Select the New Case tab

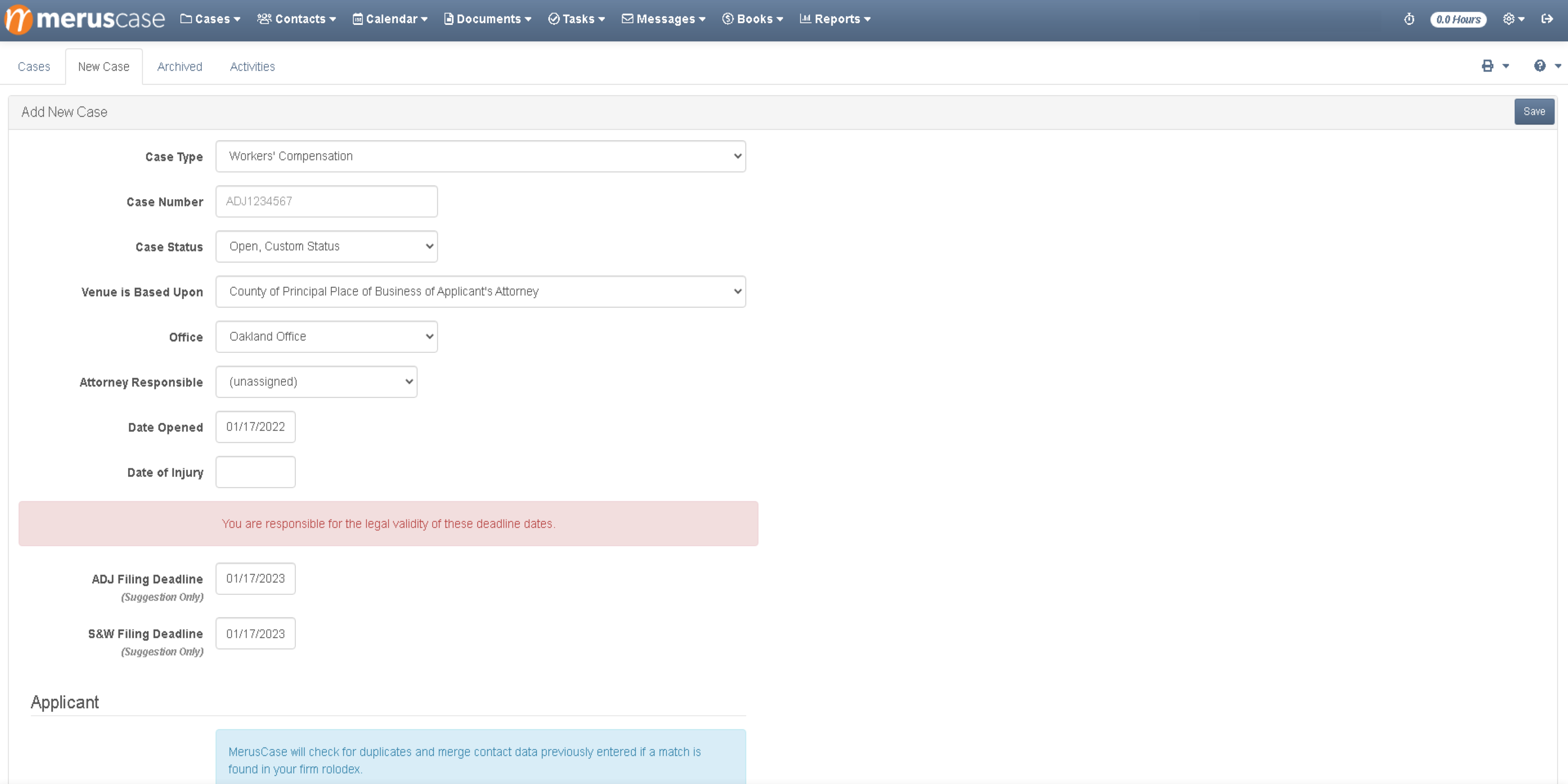point(103,66)
